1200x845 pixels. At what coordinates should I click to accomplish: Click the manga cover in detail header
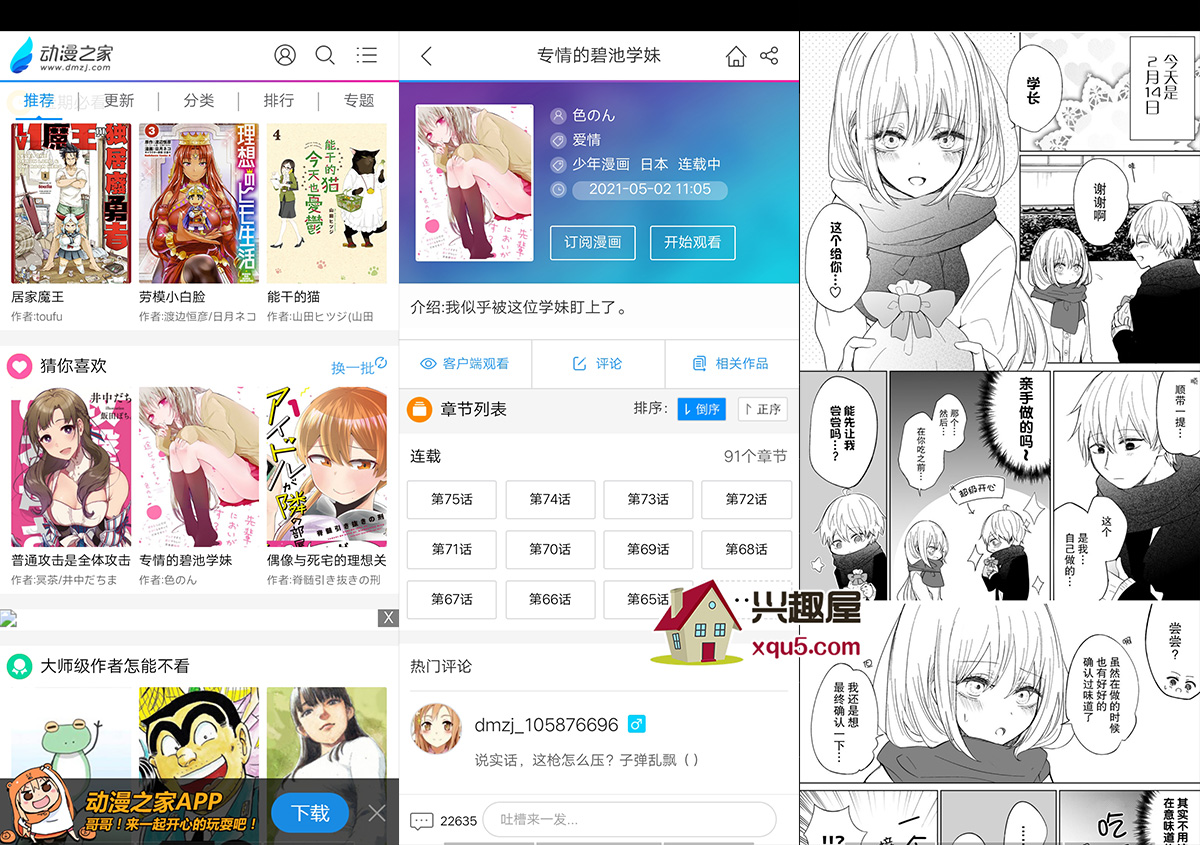coord(474,183)
